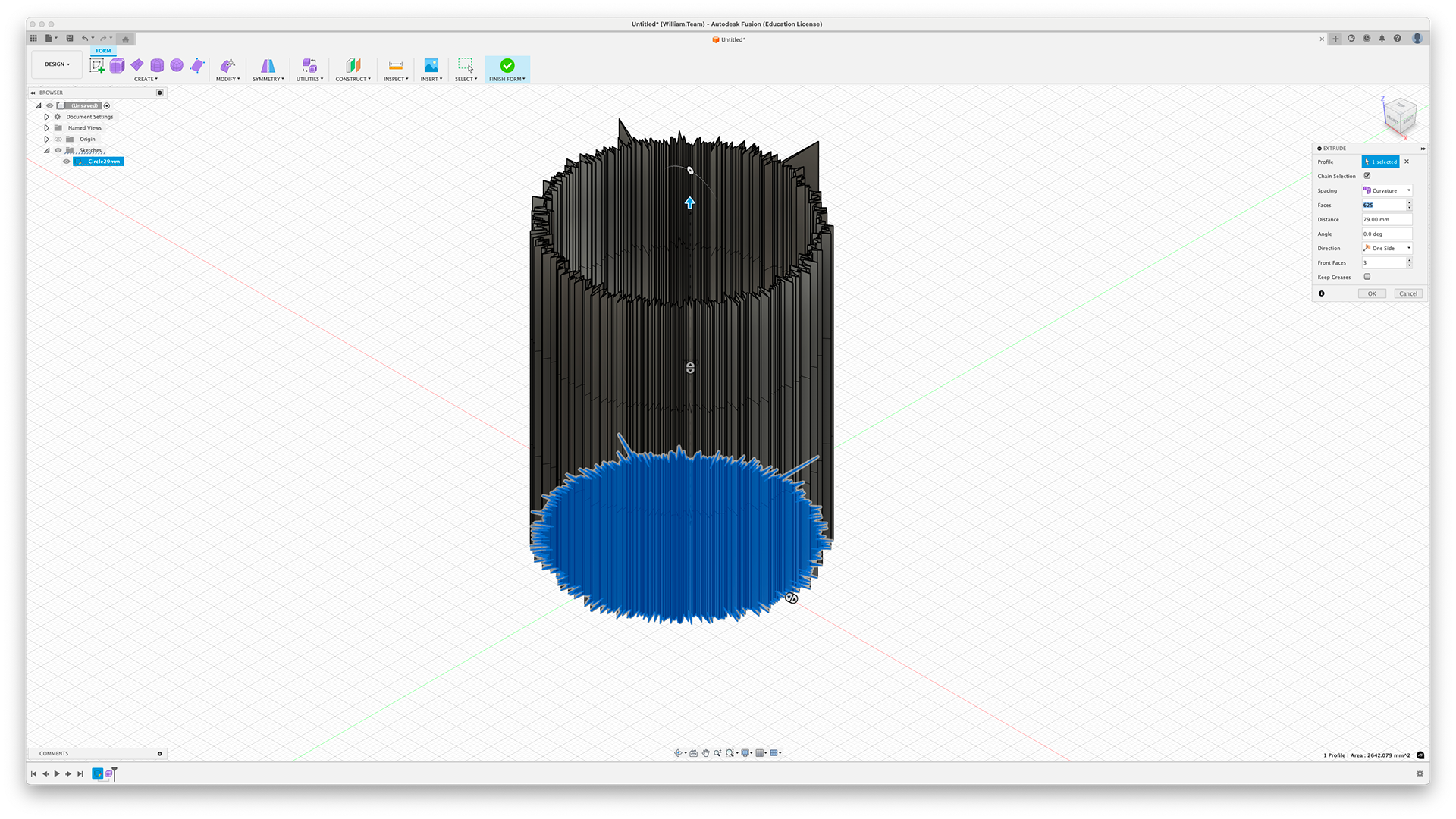The width and height of the screenshot is (1456, 819).
Task: Open the Symmetry menu
Action: (268, 79)
